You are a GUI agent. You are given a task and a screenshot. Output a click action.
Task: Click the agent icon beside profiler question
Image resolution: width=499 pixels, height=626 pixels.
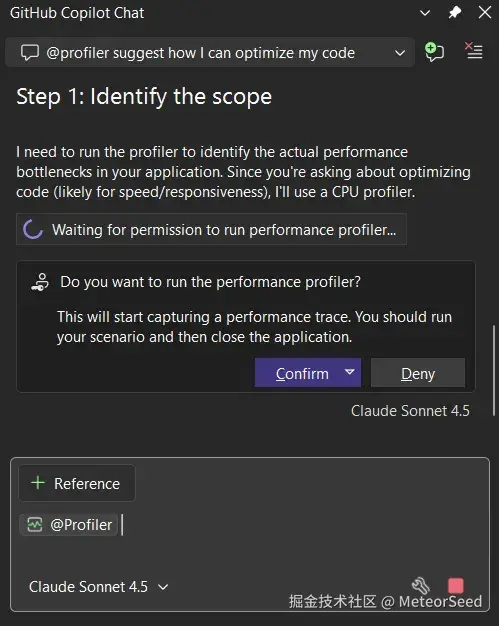[40, 282]
